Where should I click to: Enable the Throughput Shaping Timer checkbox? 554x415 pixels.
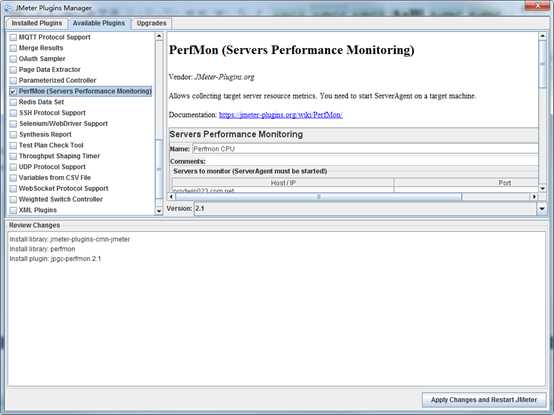(13, 156)
